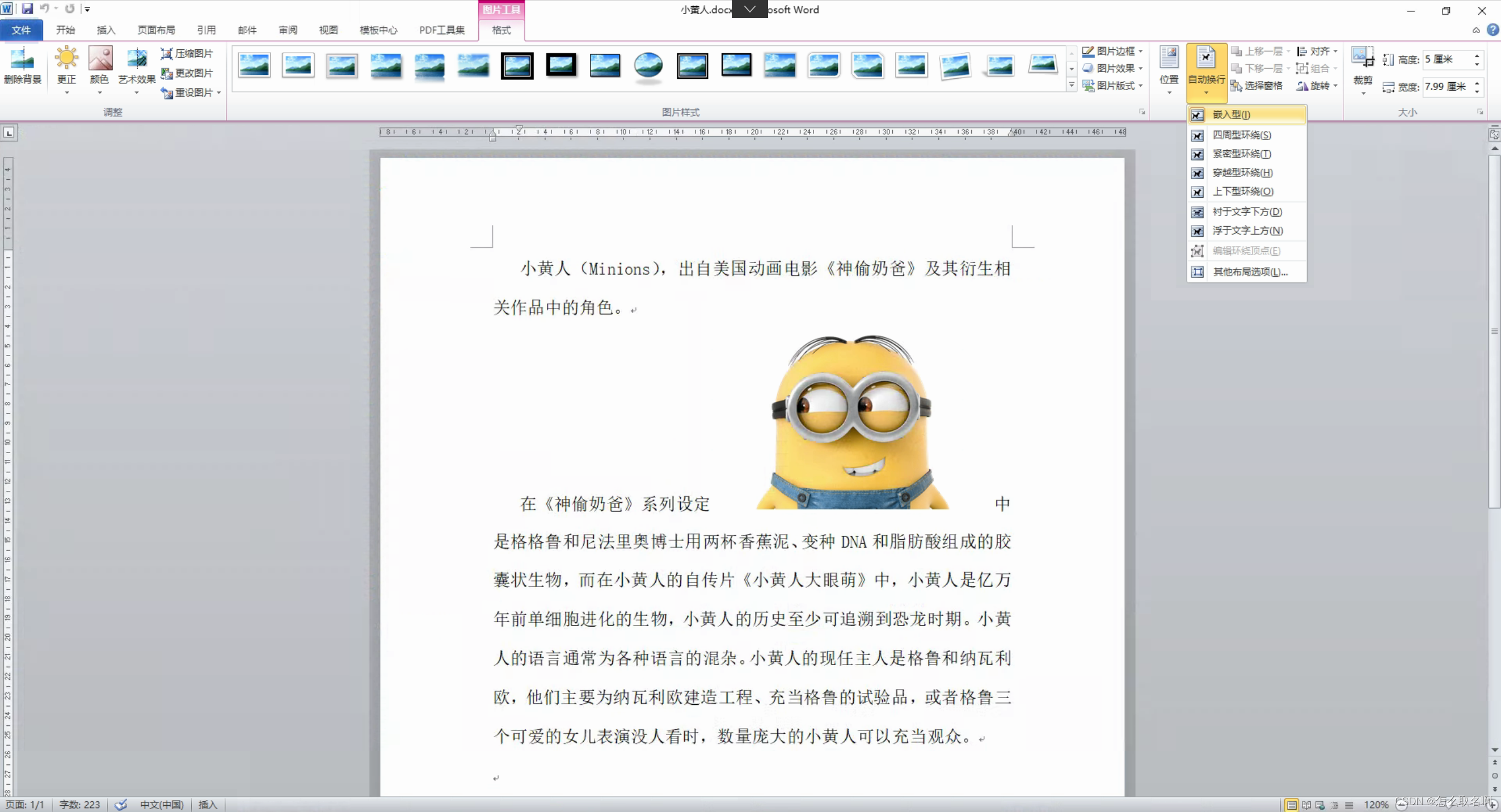
Task: Open the Page Layout (页面布局) tab
Action: pyautogui.click(x=155, y=30)
